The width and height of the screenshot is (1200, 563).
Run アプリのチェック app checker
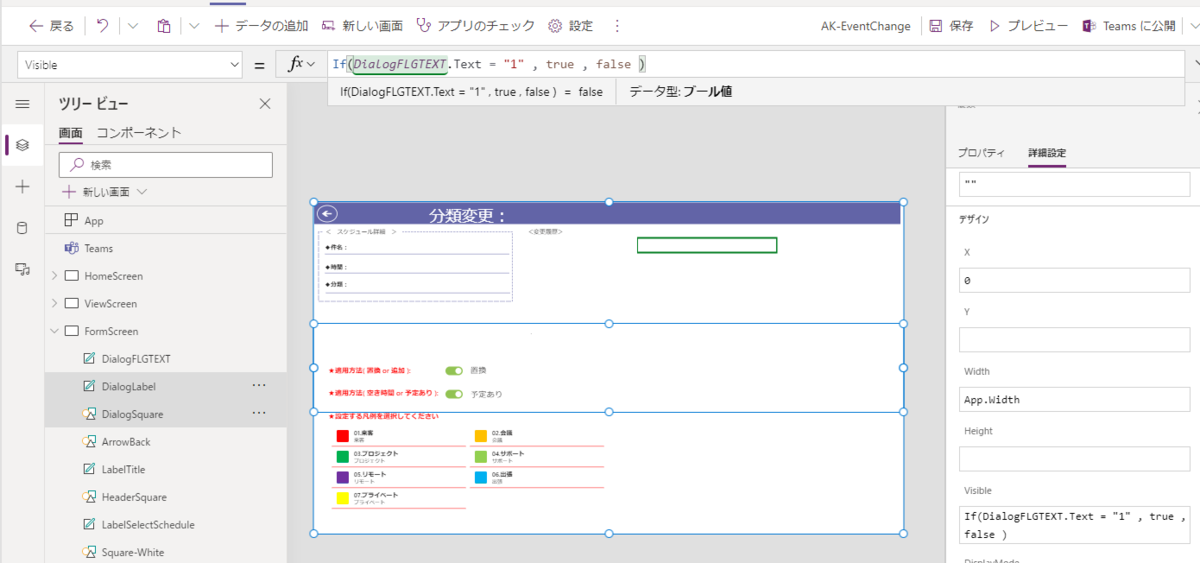[475, 26]
